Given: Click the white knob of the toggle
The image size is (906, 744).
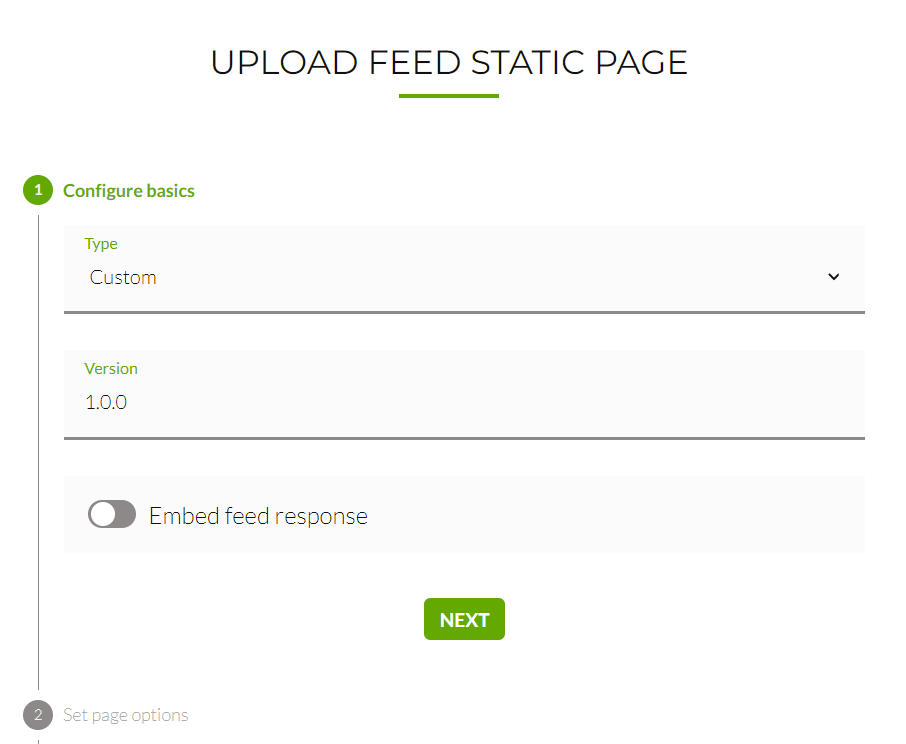Looking at the screenshot, I should (x=102, y=515).
